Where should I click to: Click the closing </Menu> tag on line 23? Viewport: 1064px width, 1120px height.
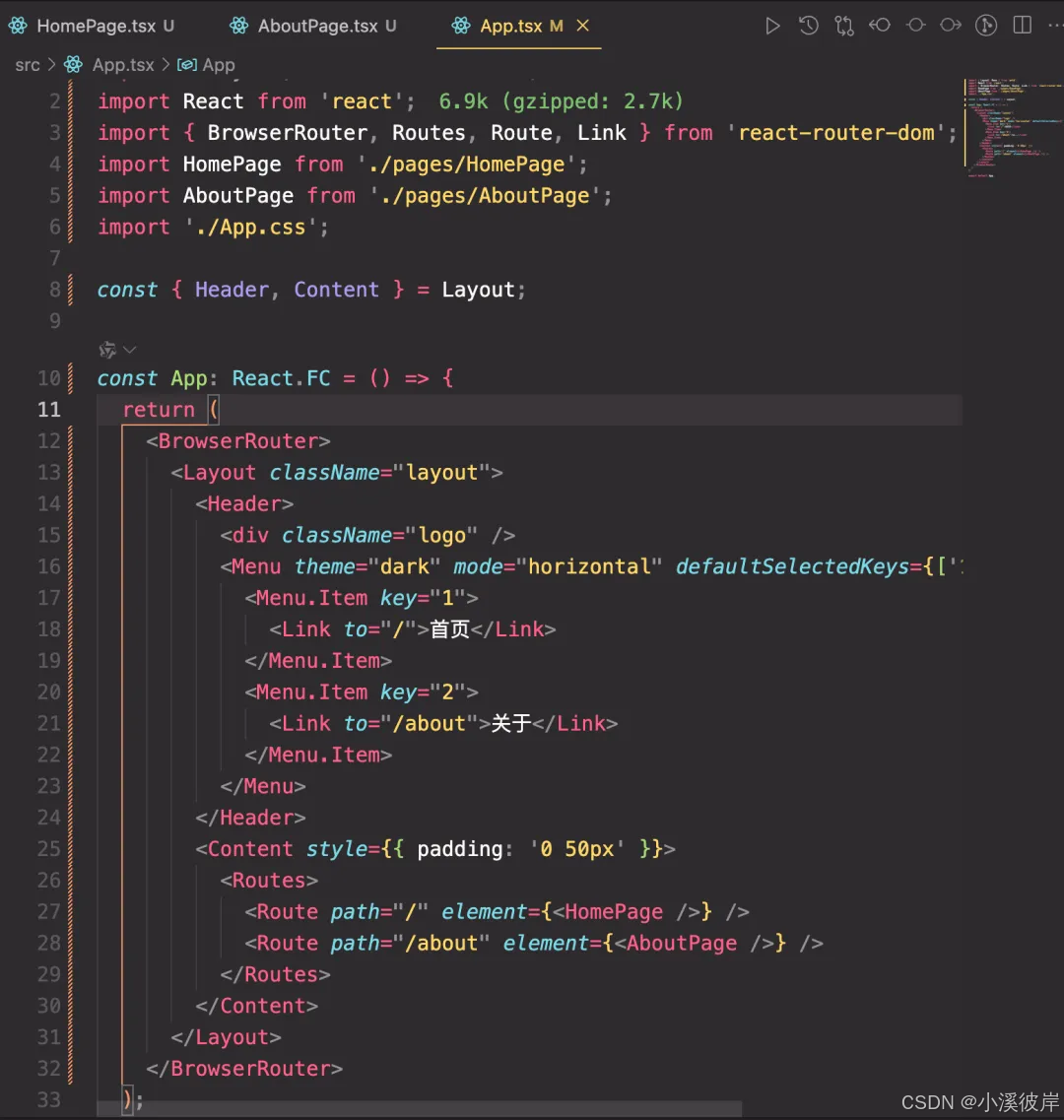point(262,786)
